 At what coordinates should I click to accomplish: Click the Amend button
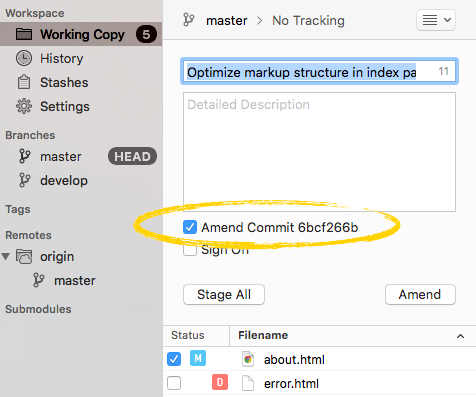pos(420,295)
